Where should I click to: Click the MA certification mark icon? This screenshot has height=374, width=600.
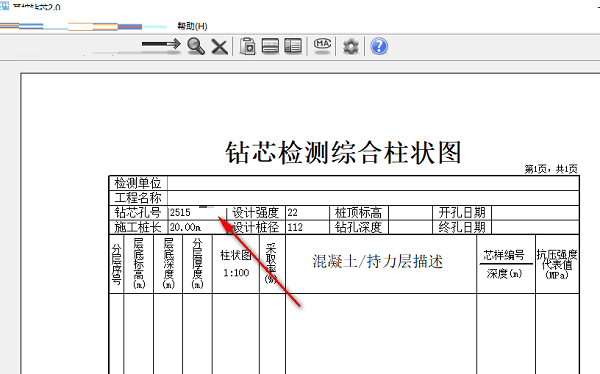tap(322, 45)
